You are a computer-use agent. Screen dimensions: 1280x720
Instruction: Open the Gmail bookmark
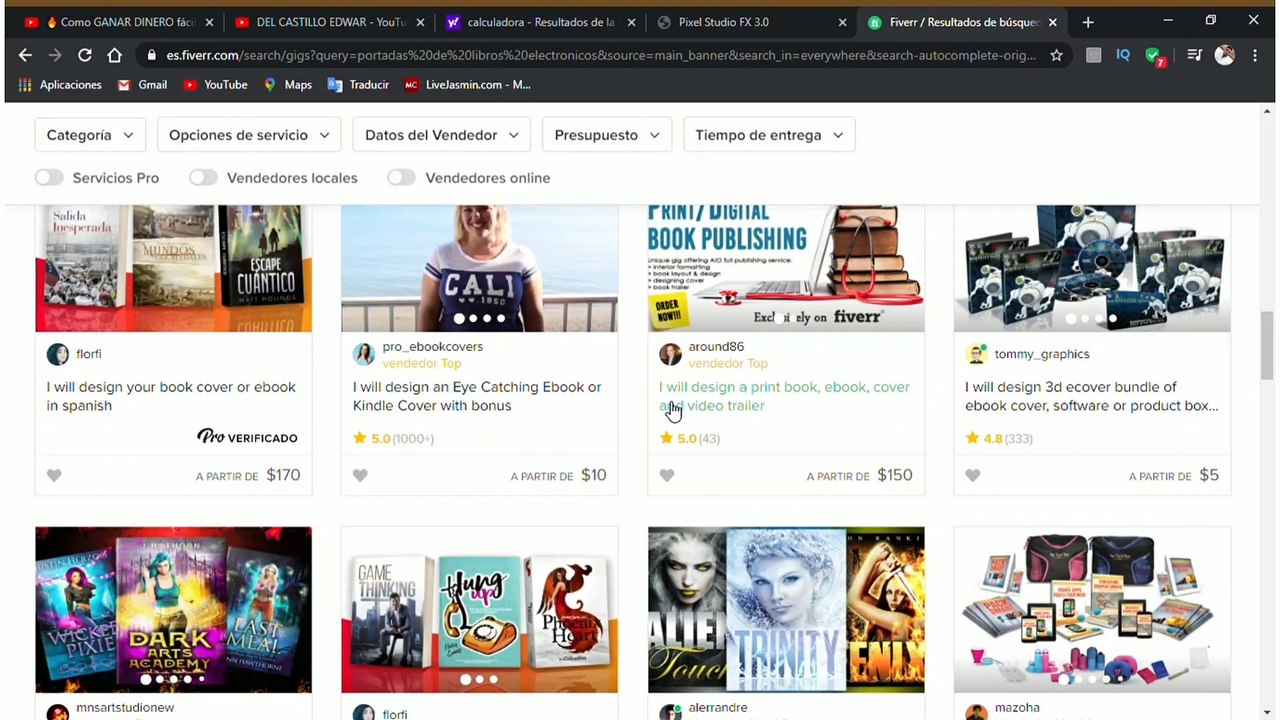pos(142,85)
